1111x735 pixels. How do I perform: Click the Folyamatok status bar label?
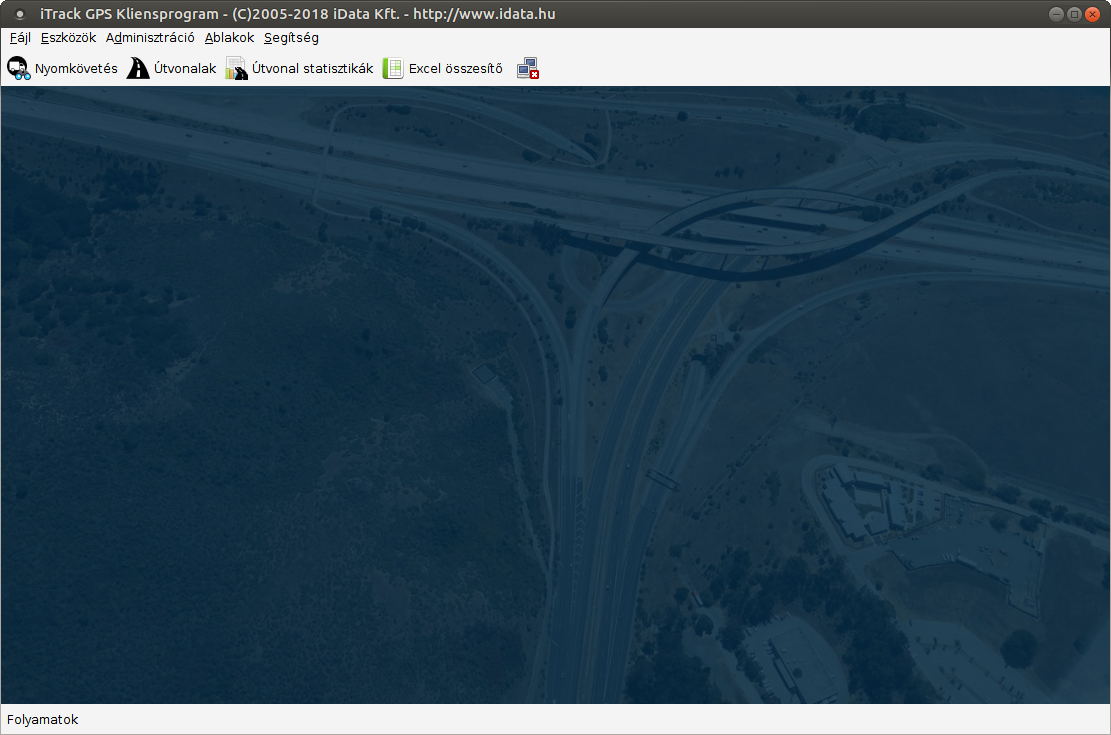click(x=42, y=720)
